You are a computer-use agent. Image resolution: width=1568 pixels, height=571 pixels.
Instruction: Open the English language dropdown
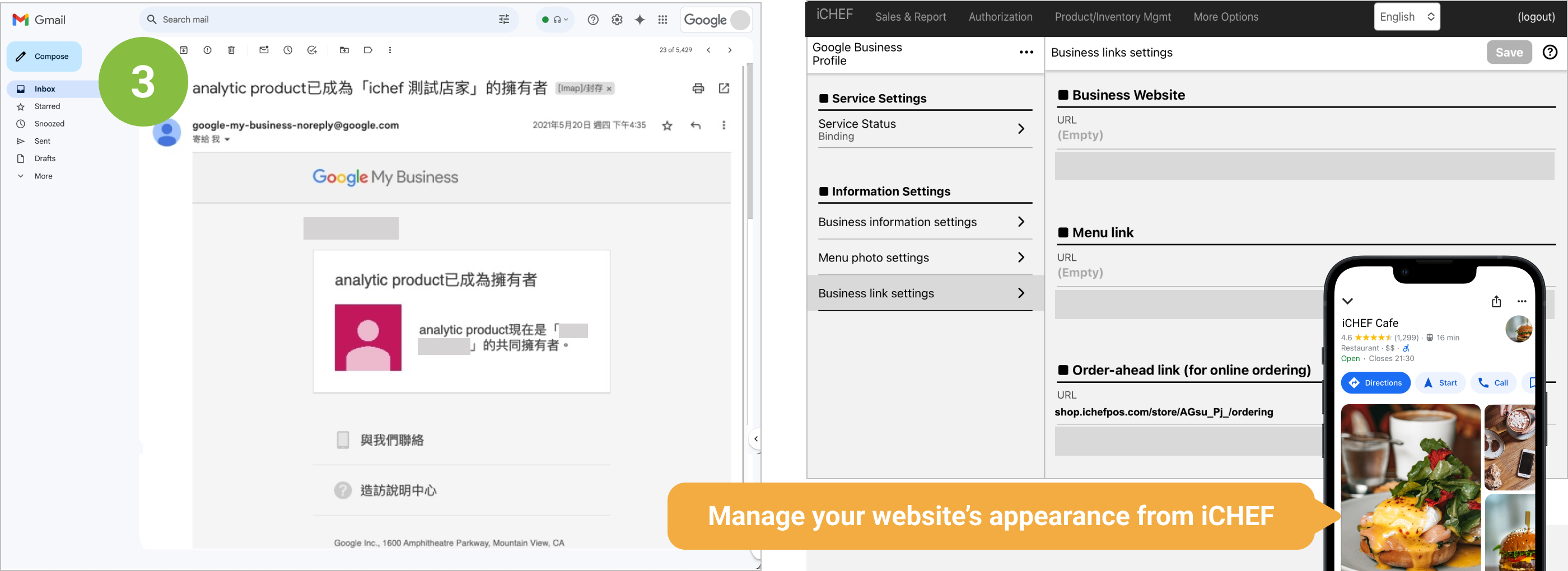click(x=1406, y=17)
